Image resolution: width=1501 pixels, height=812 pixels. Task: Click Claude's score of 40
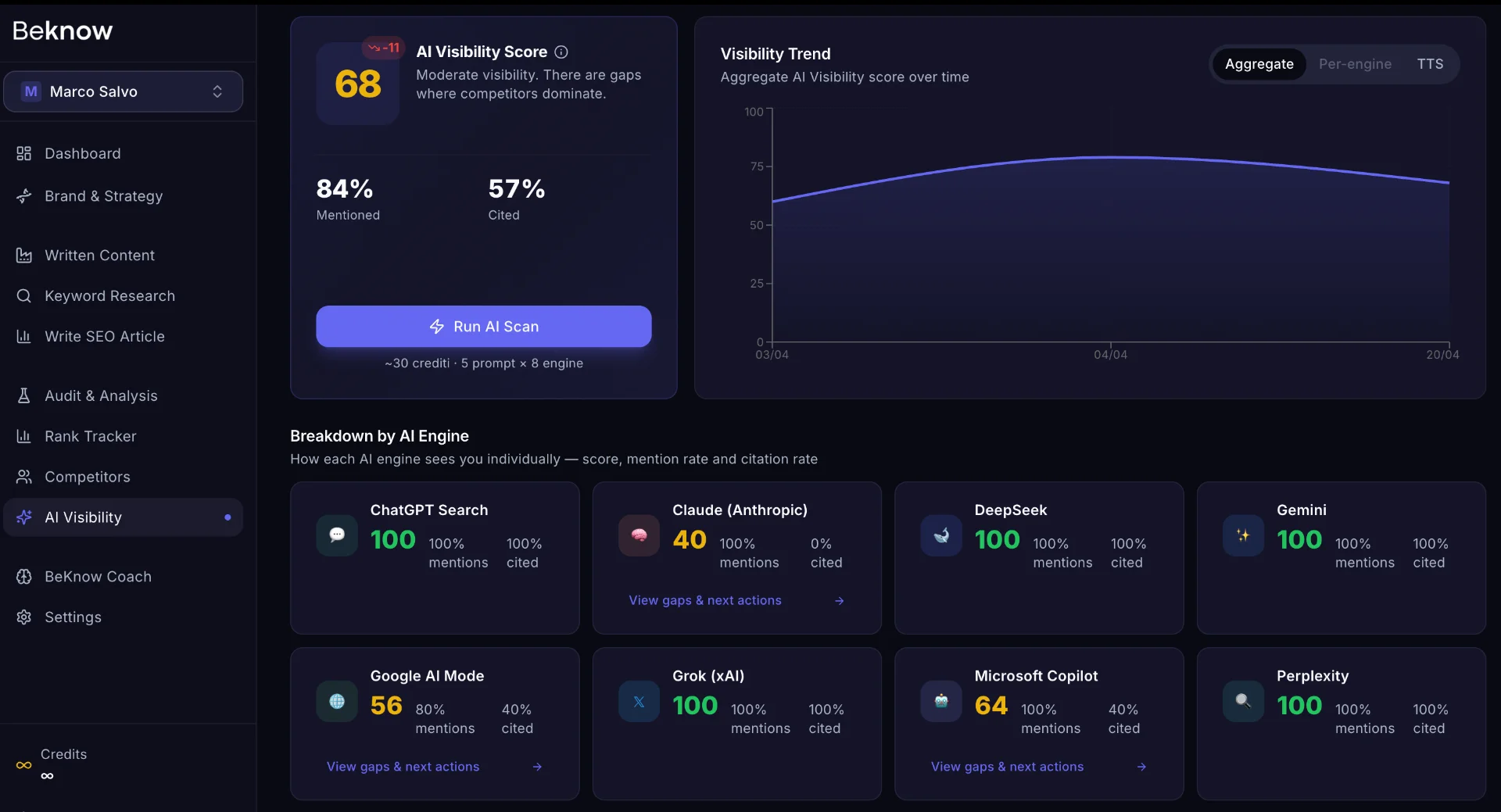point(690,540)
